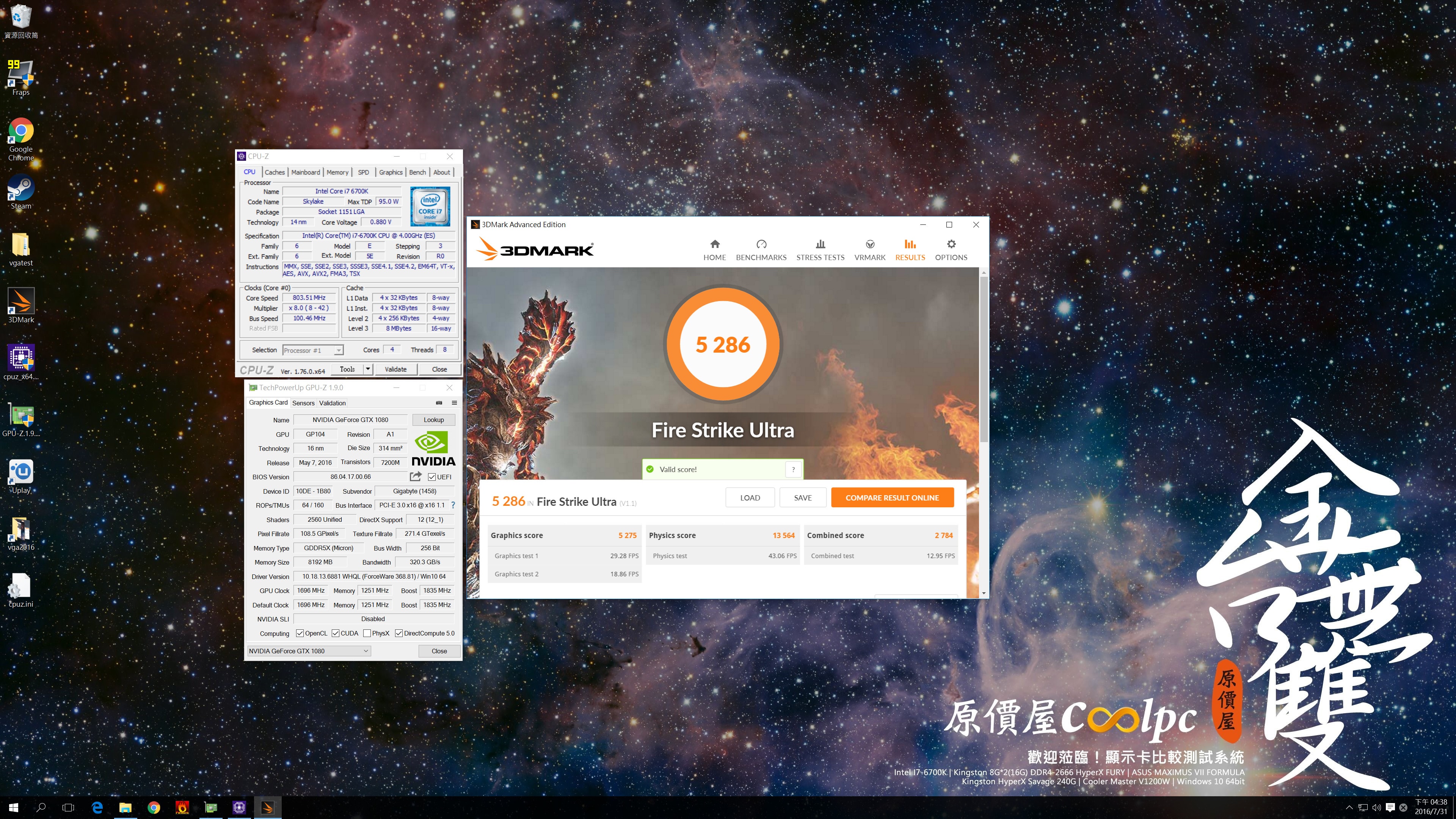Click the SAVE button in 3DMark
The width and height of the screenshot is (1456, 819).
coord(803,497)
